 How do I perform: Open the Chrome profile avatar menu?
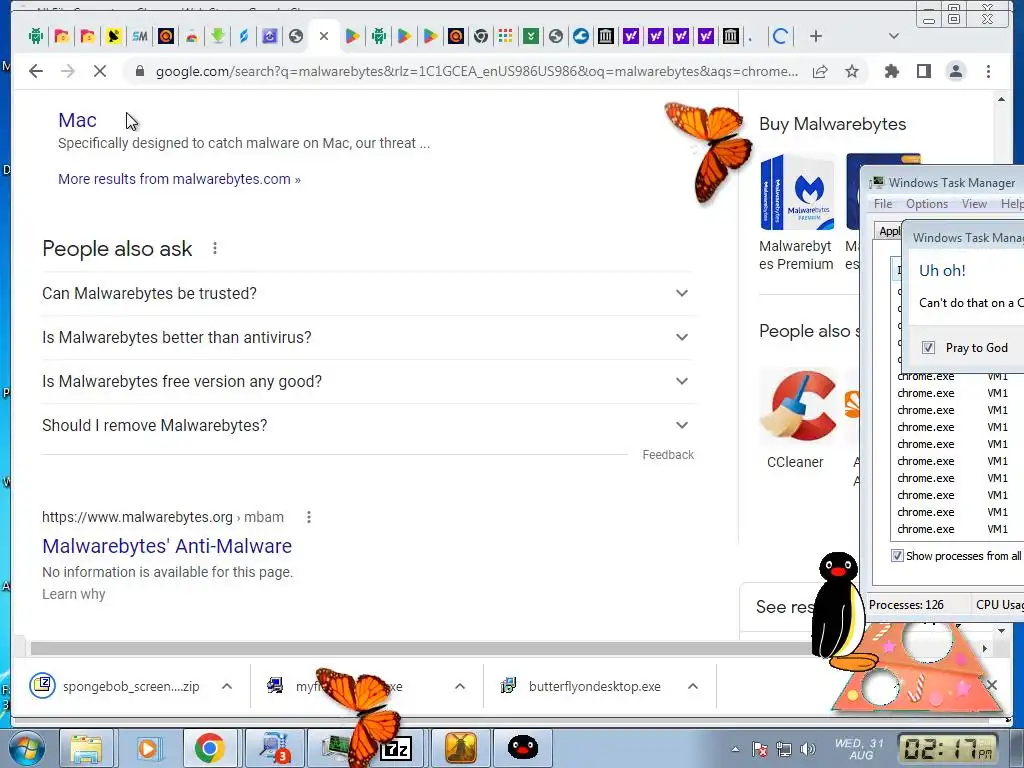coord(955,71)
